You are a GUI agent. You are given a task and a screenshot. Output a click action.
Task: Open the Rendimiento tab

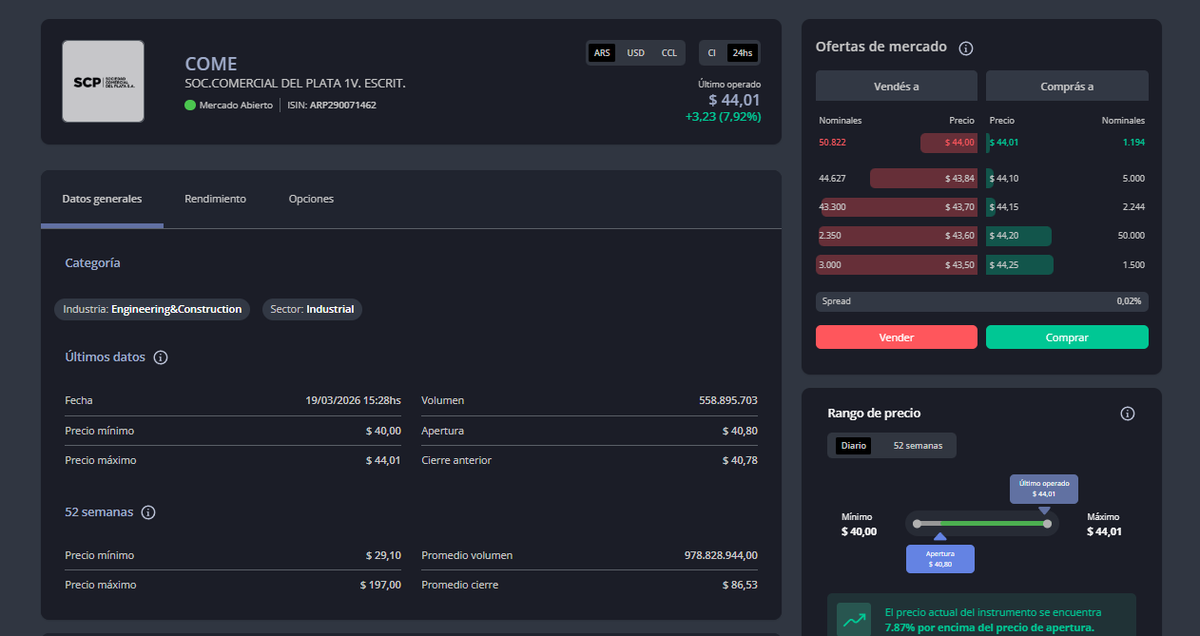215,199
